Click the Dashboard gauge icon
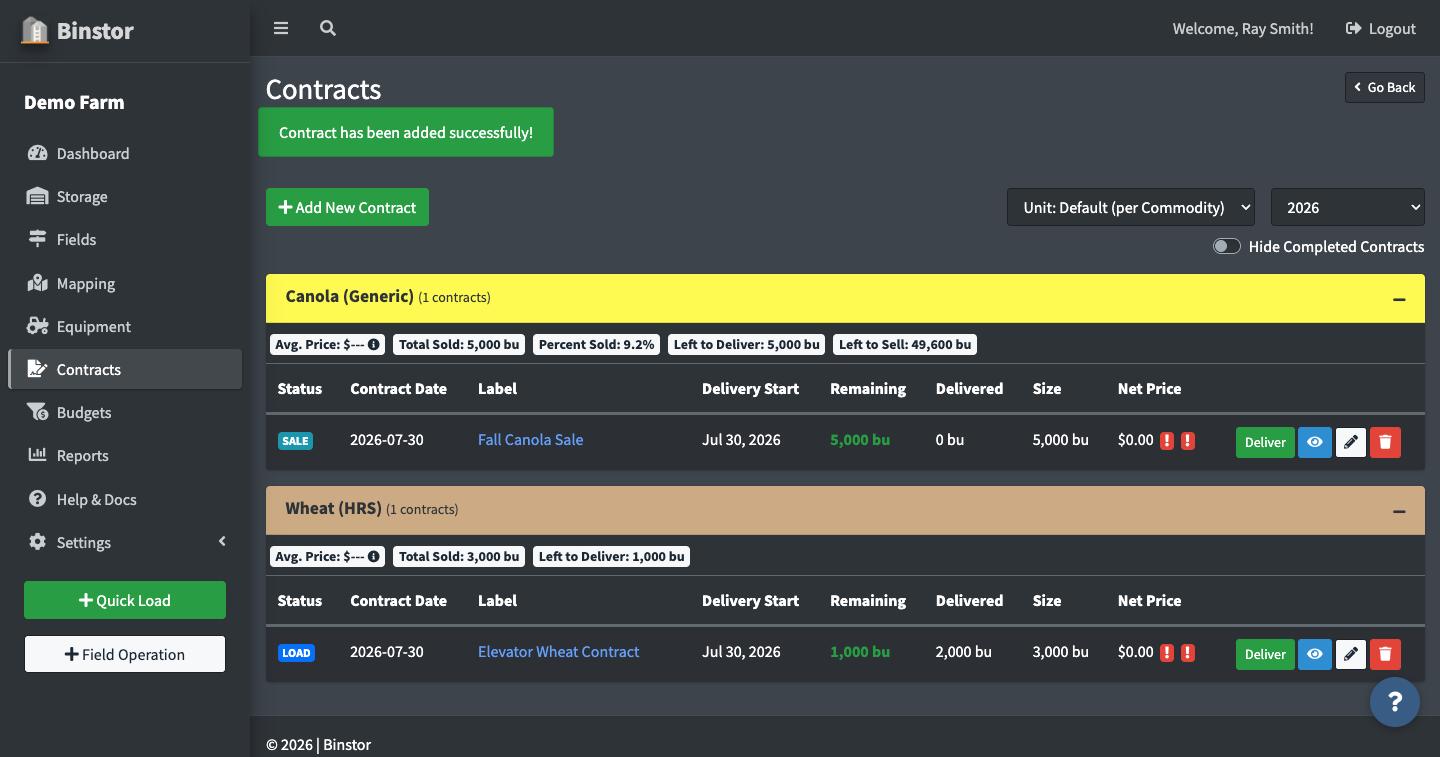The image size is (1440, 757). pos(37,153)
